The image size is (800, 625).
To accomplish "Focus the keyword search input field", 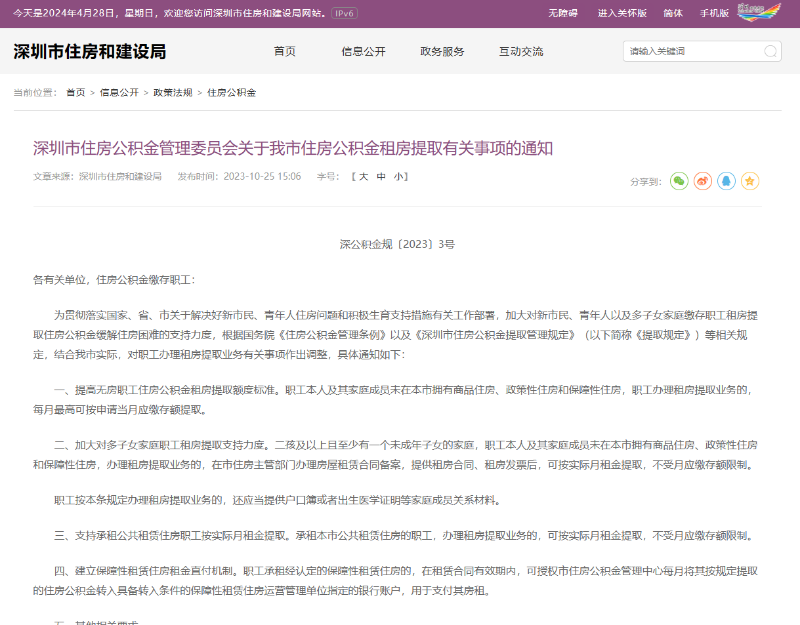I will [690, 51].
